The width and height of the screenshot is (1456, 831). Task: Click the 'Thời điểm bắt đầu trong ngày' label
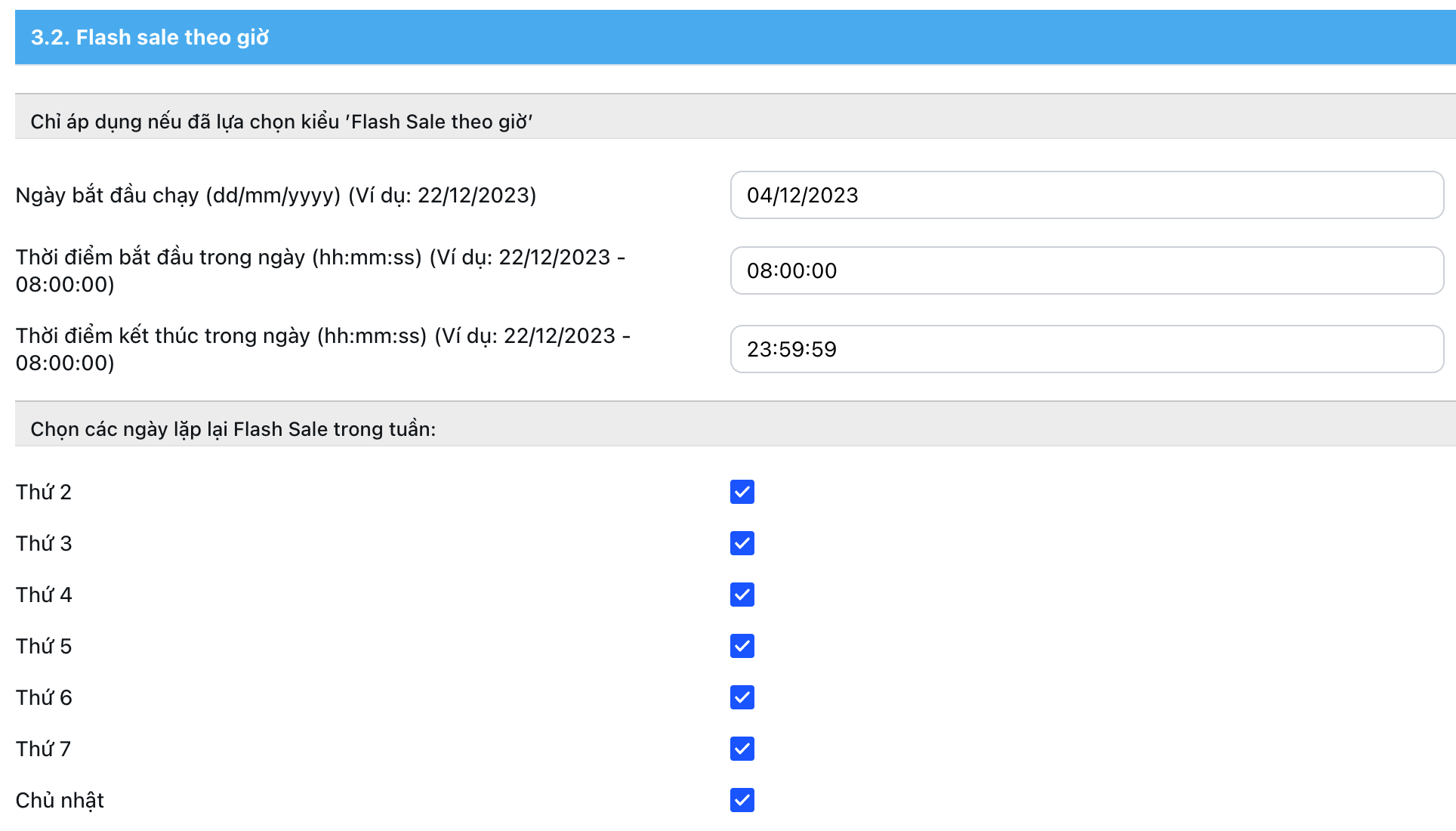pos(320,270)
